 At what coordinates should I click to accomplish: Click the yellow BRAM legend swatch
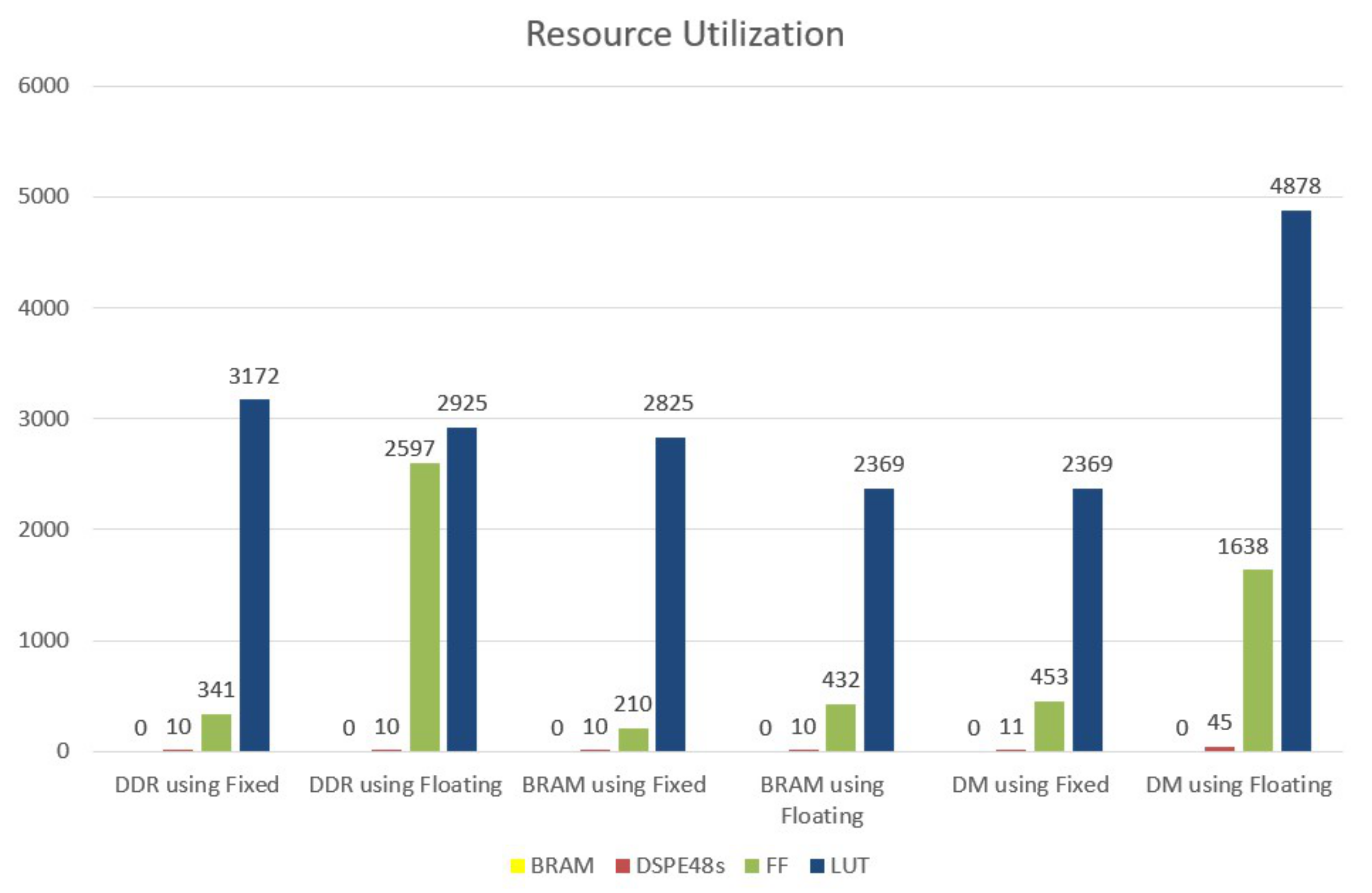coord(517,866)
